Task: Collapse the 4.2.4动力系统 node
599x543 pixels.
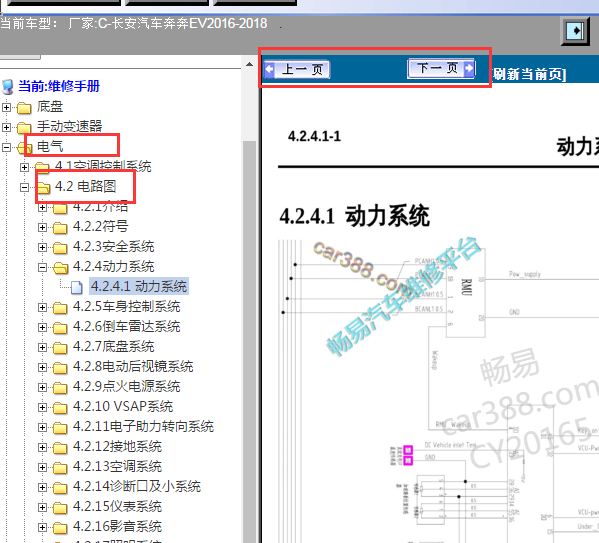Action: (42, 267)
